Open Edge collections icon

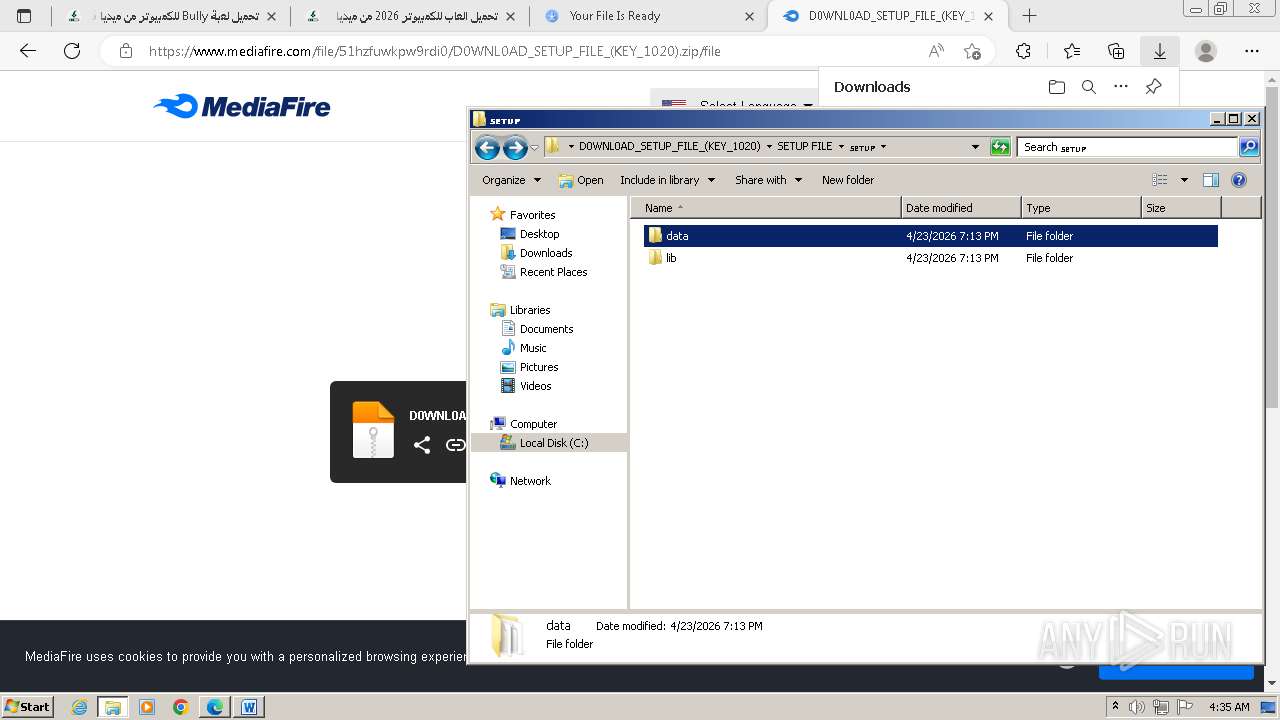point(1116,51)
